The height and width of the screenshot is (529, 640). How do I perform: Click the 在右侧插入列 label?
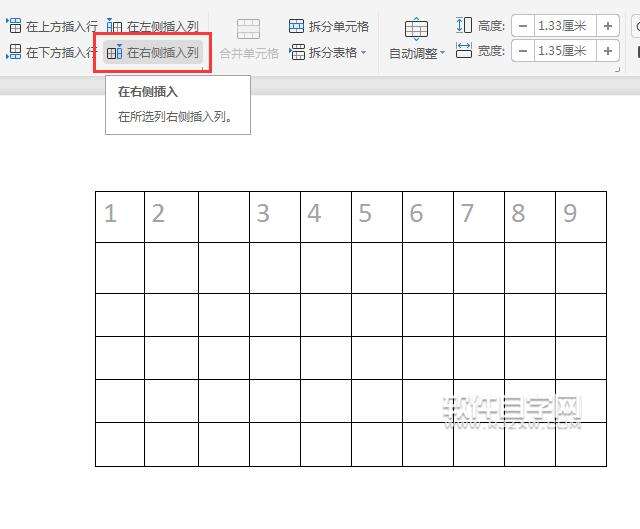[x=163, y=52]
